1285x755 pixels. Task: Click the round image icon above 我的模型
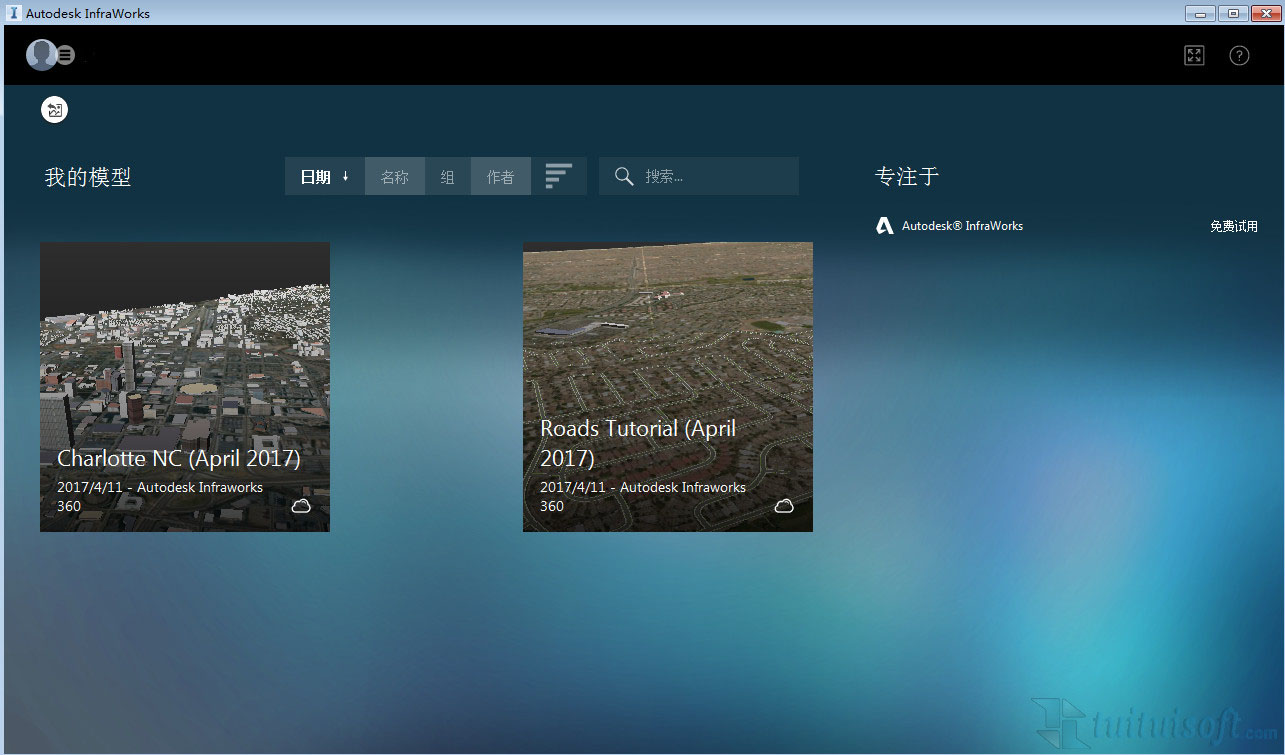[55, 110]
